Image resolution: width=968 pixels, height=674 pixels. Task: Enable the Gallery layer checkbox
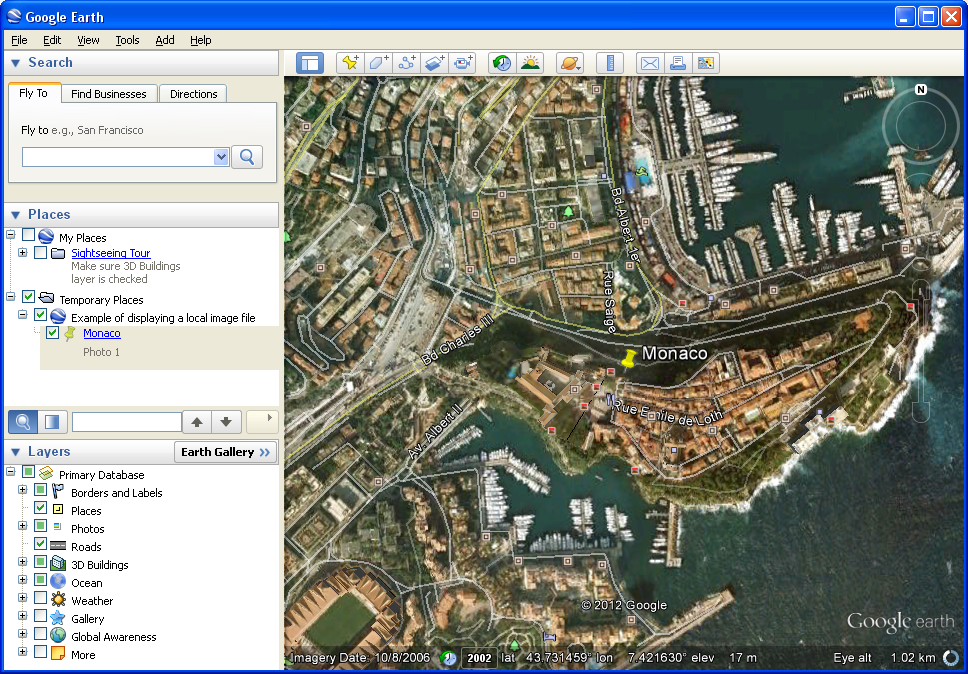click(41, 616)
